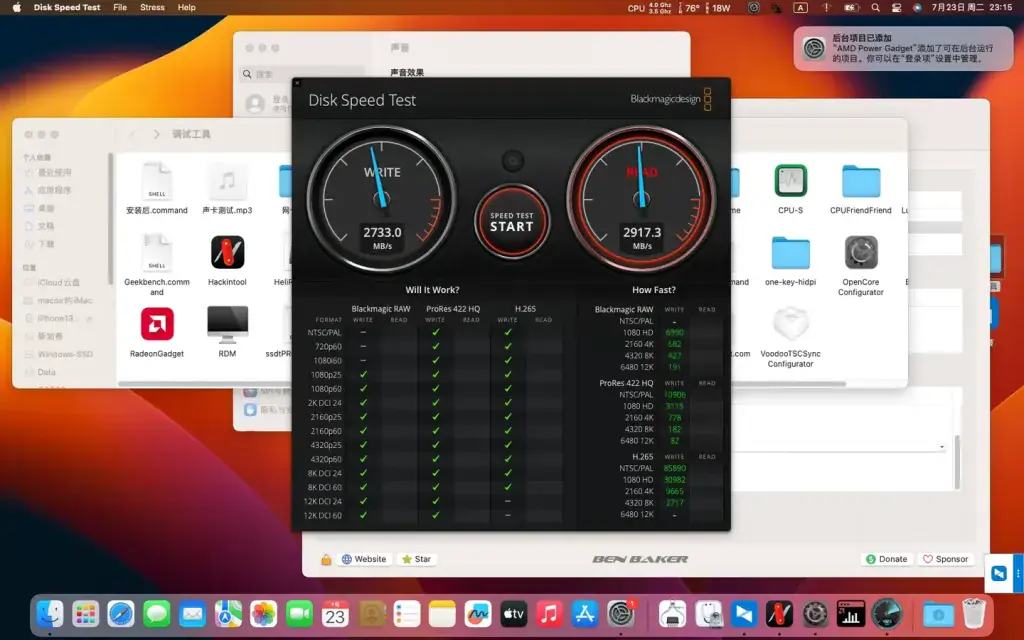Click the Sponsor button
This screenshot has width=1024, height=640.
pos(945,559)
